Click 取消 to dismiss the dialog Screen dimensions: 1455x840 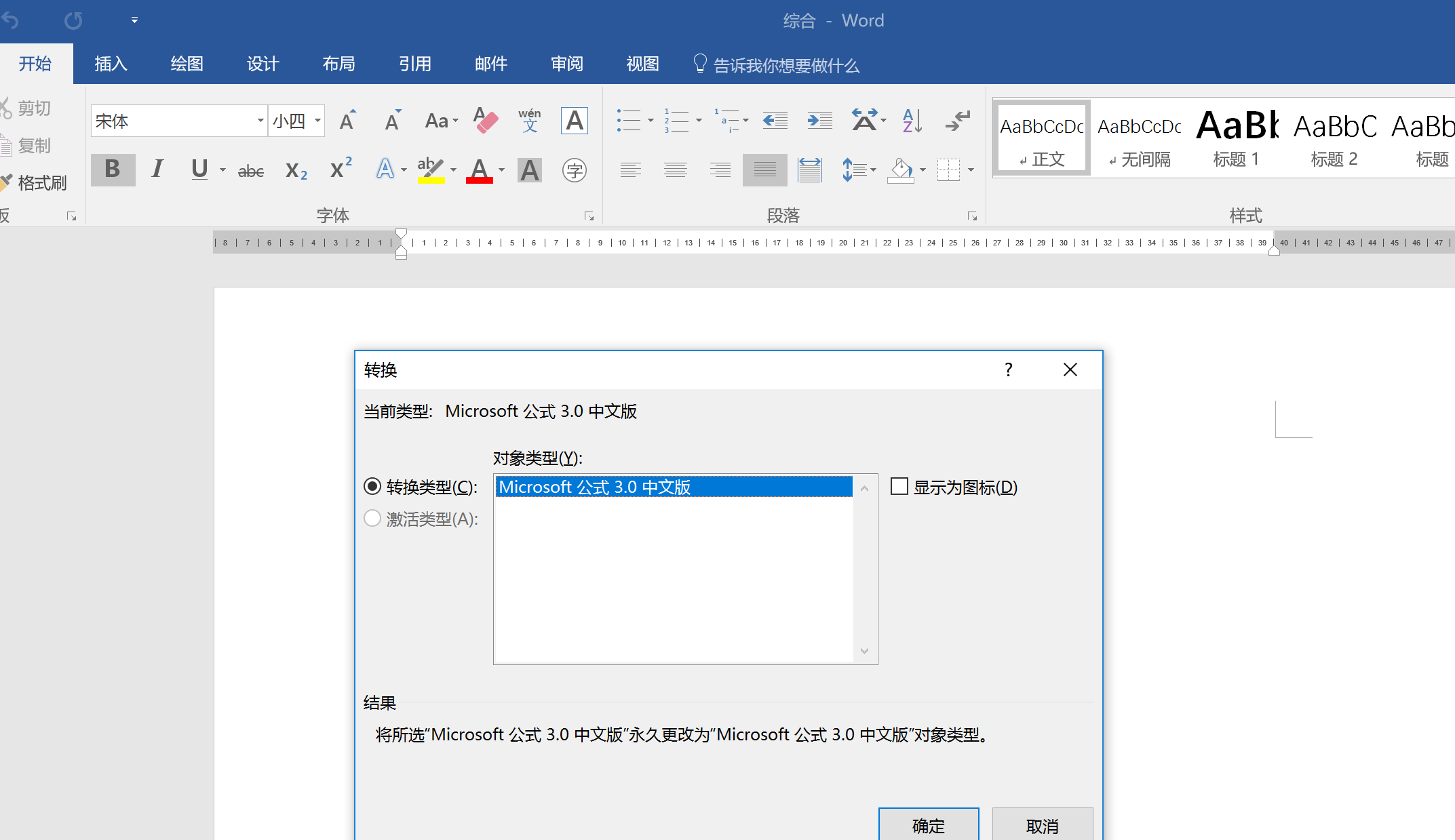[x=1042, y=825]
